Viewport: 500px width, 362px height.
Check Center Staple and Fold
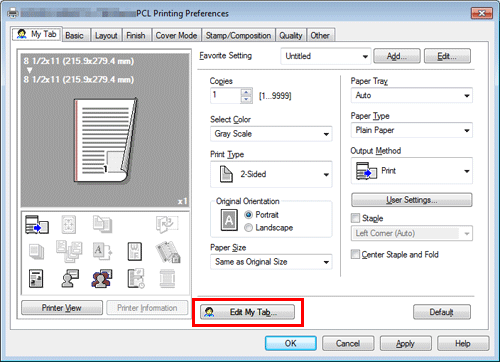click(x=356, y=254)
